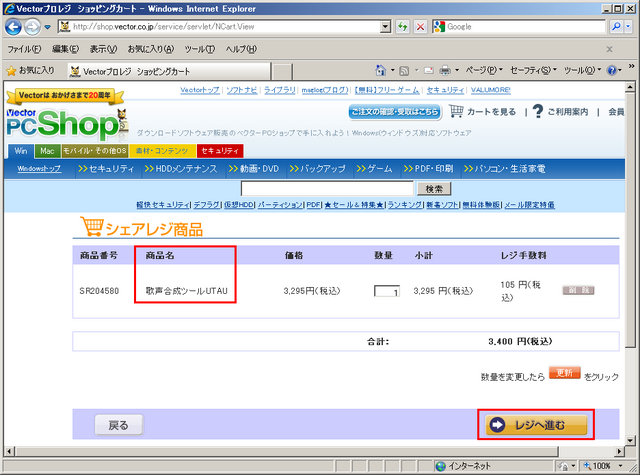
Task: Click ご注文の確認・受取はこちら button
Action: point(395,112)
